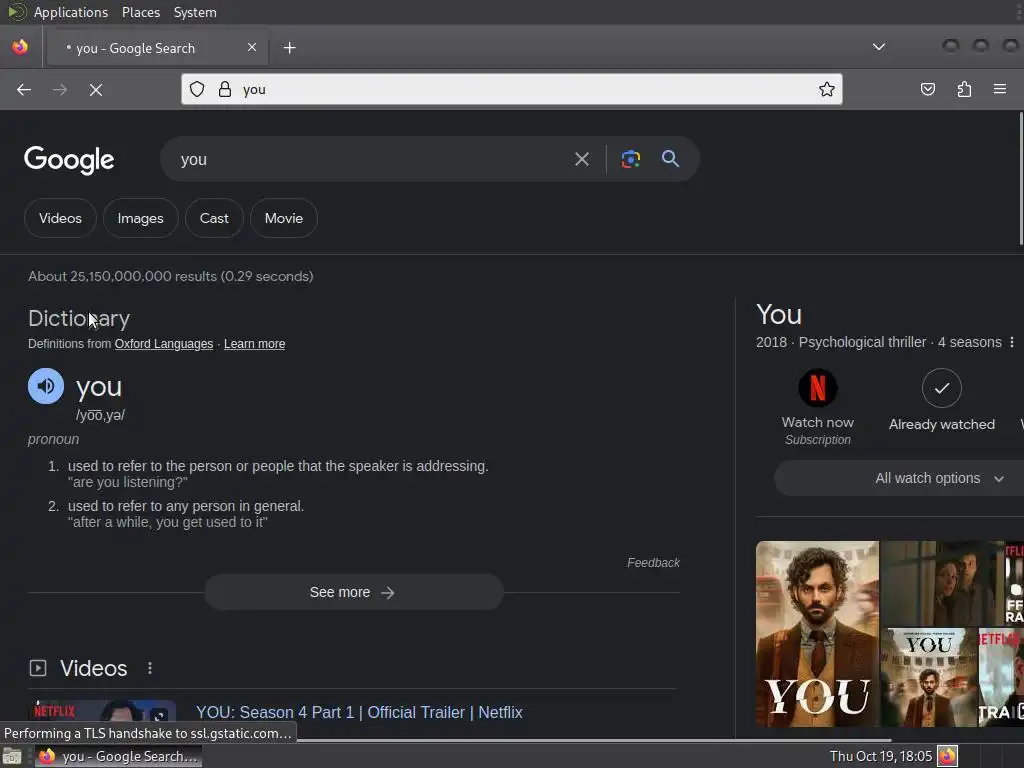Bookmark this page with the star
The image size is (1024, 768).
(x=826, y=89)
